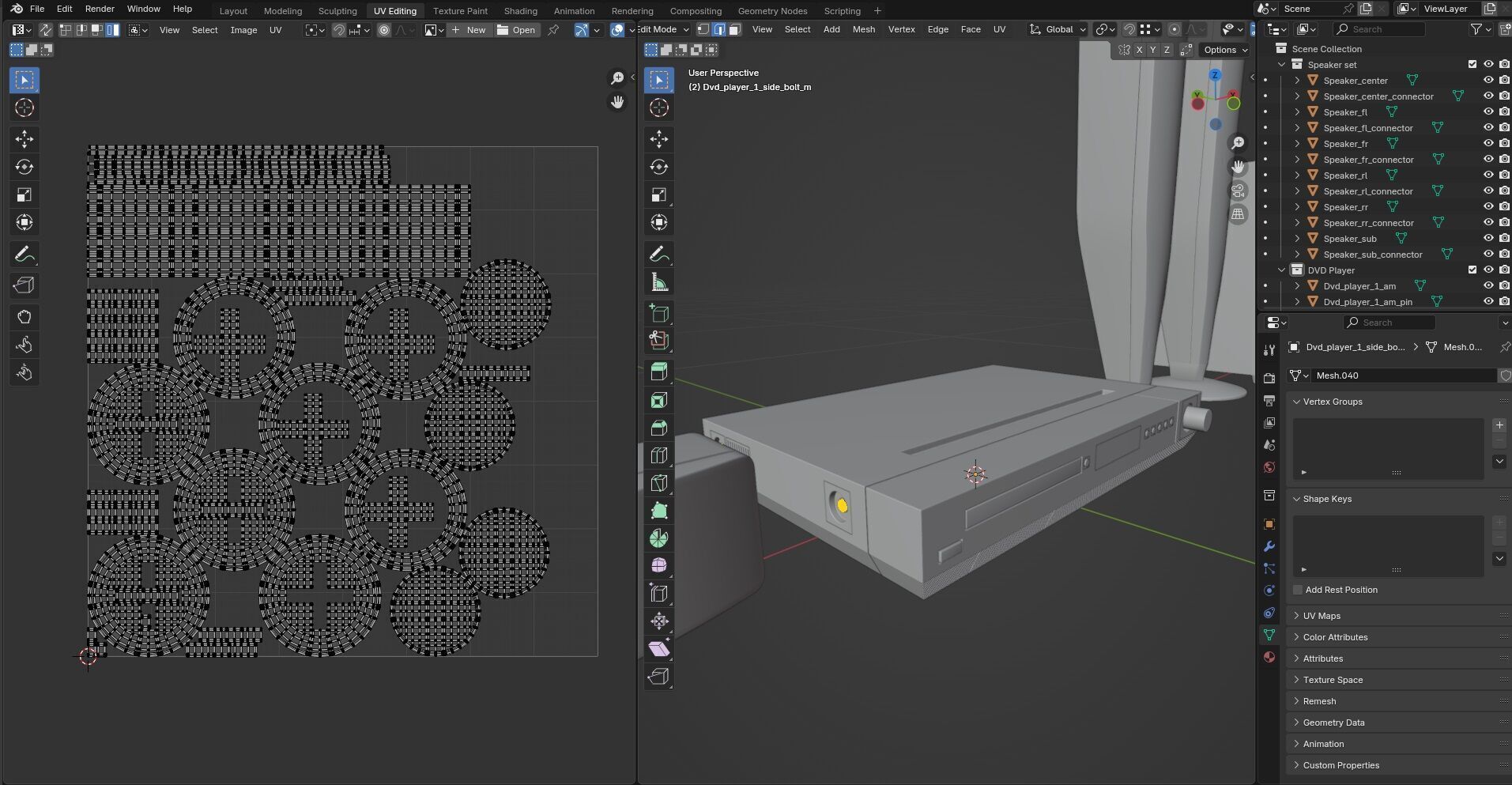The height and width of the screenshot is (785, 1512).
Task: Open the Material properties tab
Action: (x=1269, y=657)
